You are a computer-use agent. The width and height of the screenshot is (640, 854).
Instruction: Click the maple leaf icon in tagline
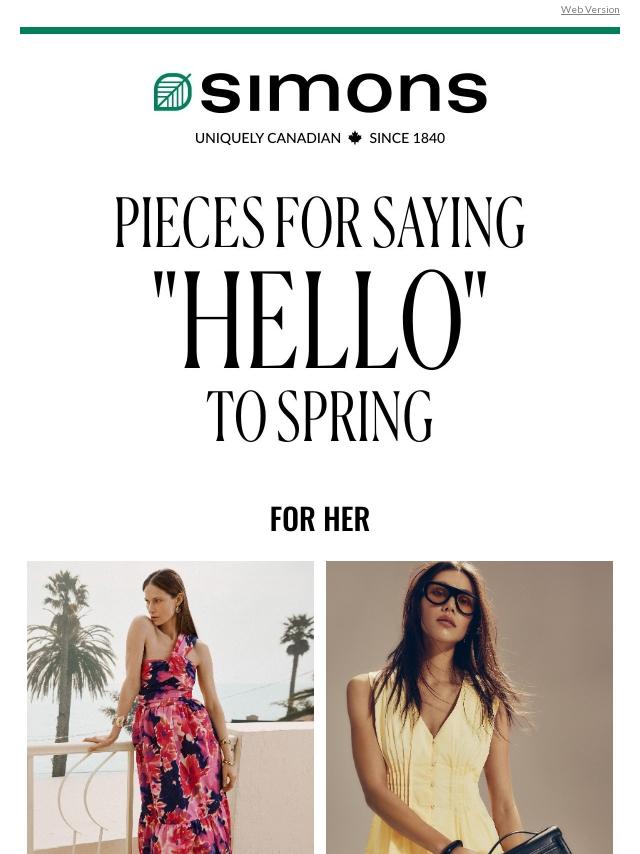[x=355, y=138]
